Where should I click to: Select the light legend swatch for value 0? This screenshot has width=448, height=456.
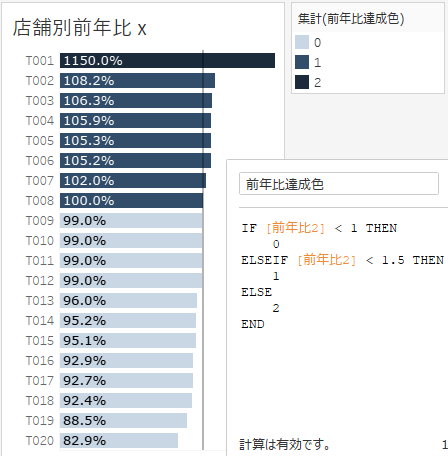coord(302,42)
